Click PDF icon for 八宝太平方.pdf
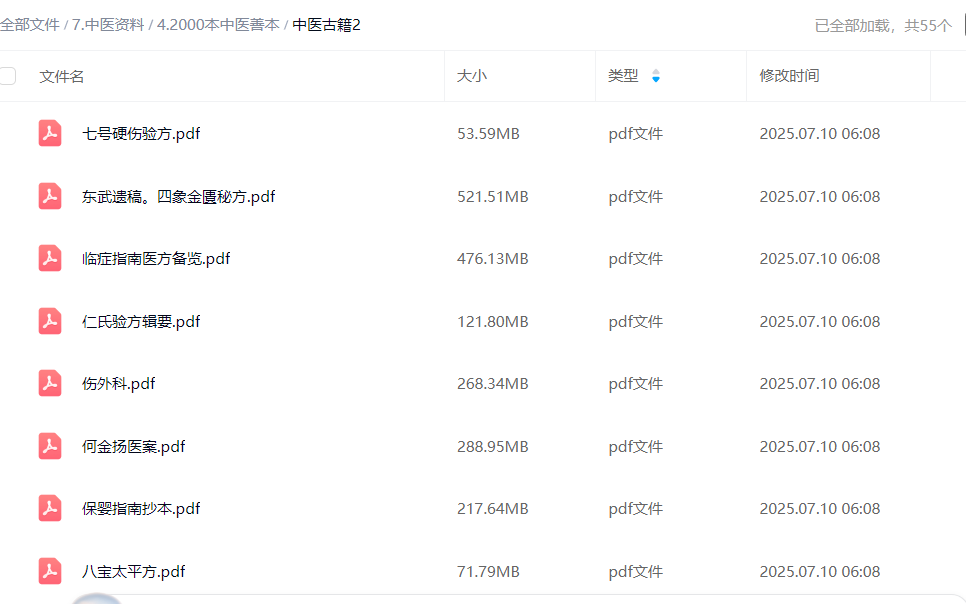The image size is (966, 604). click(50, 571)
